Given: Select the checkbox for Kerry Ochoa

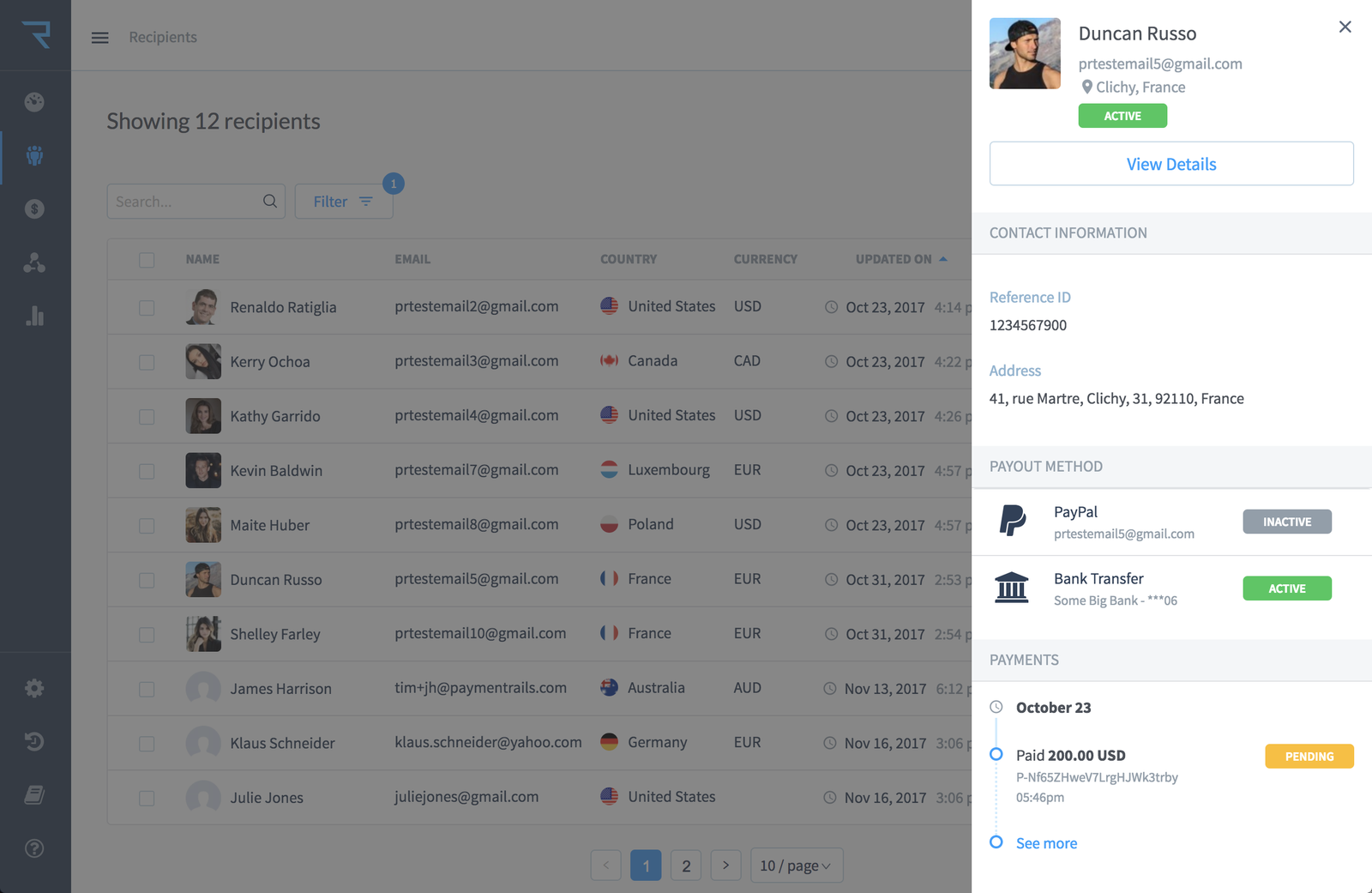Looking at the screenshot, I should pos(147,361).
